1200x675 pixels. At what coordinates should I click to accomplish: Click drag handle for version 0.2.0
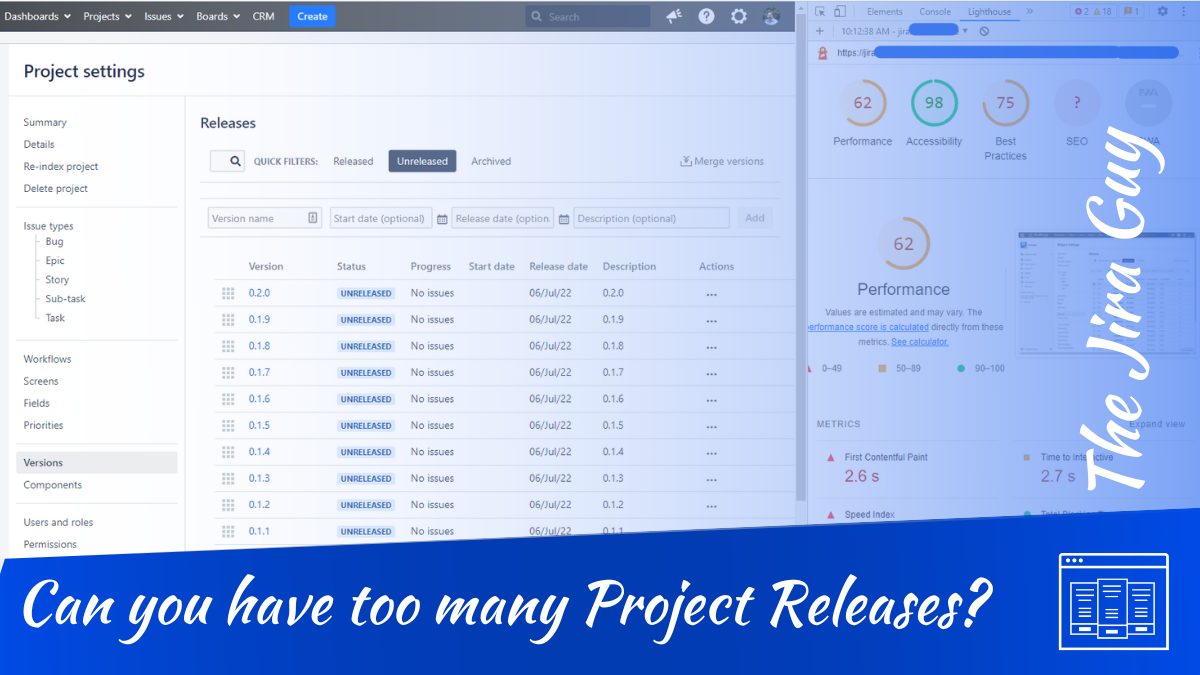point(228,294)
